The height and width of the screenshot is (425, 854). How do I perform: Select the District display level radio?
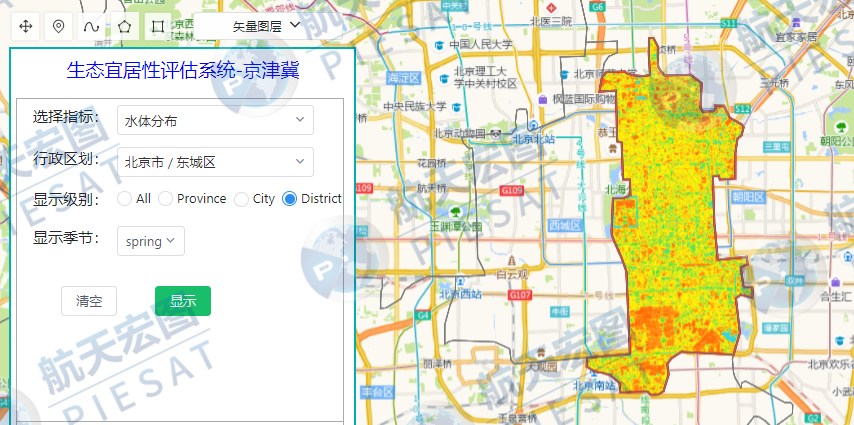click(x=290, y=199)
